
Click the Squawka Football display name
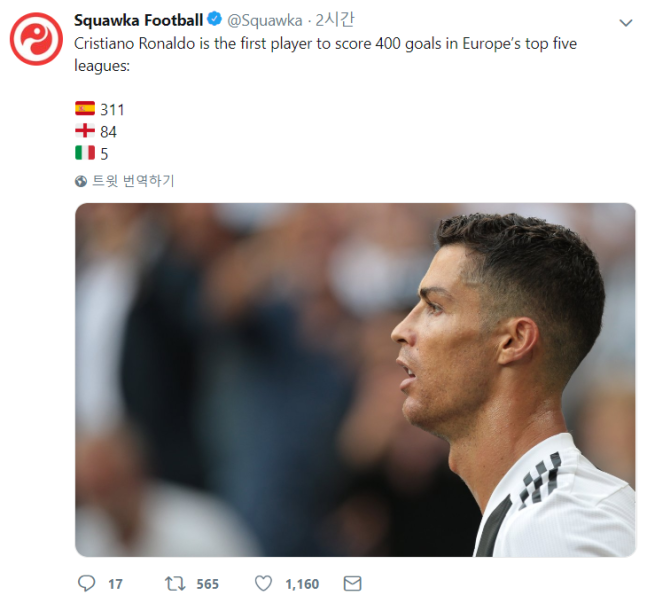coord(138,20)
